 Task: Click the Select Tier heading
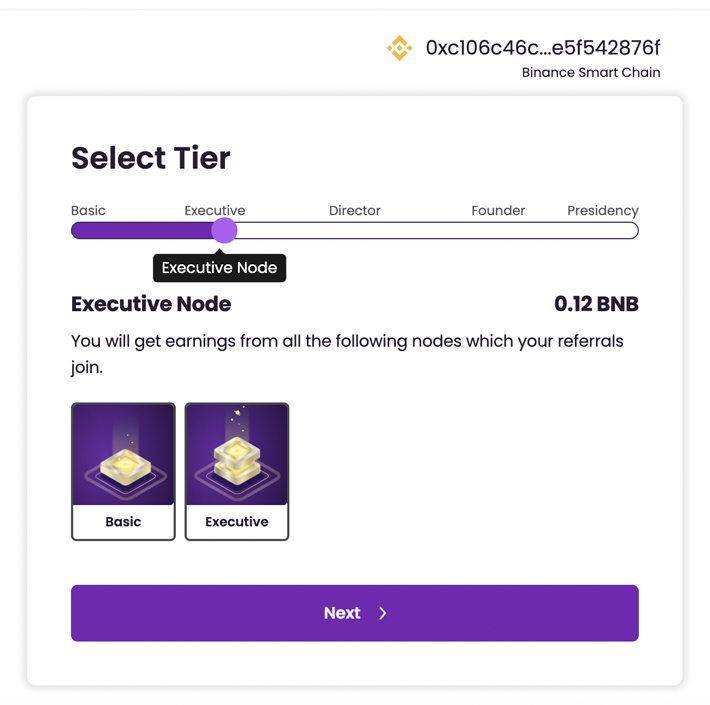(151, 158)
